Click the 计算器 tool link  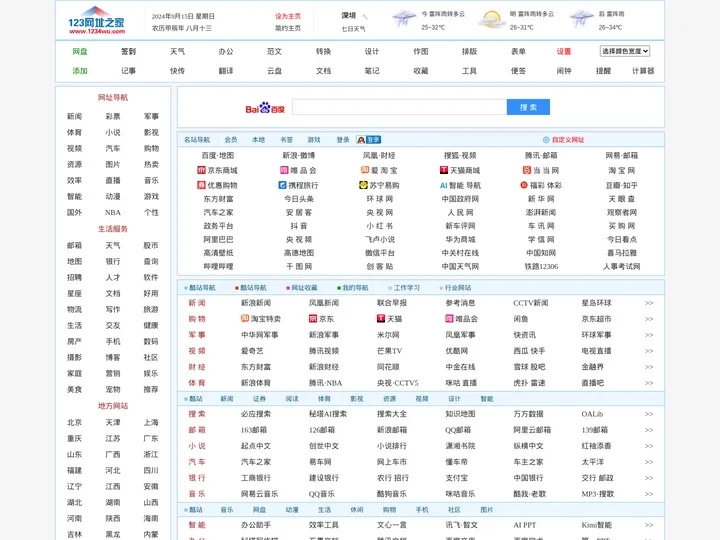tap(643, 71)
